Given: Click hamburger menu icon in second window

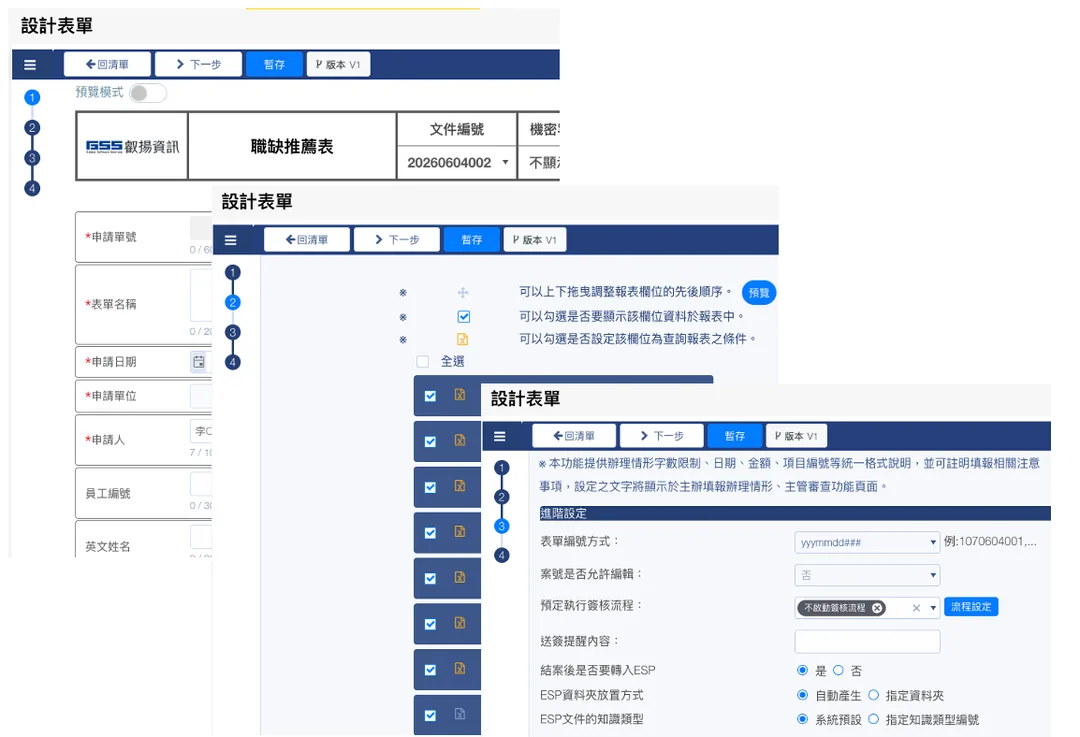Looking at the screenshot, I should click(231, 240).
